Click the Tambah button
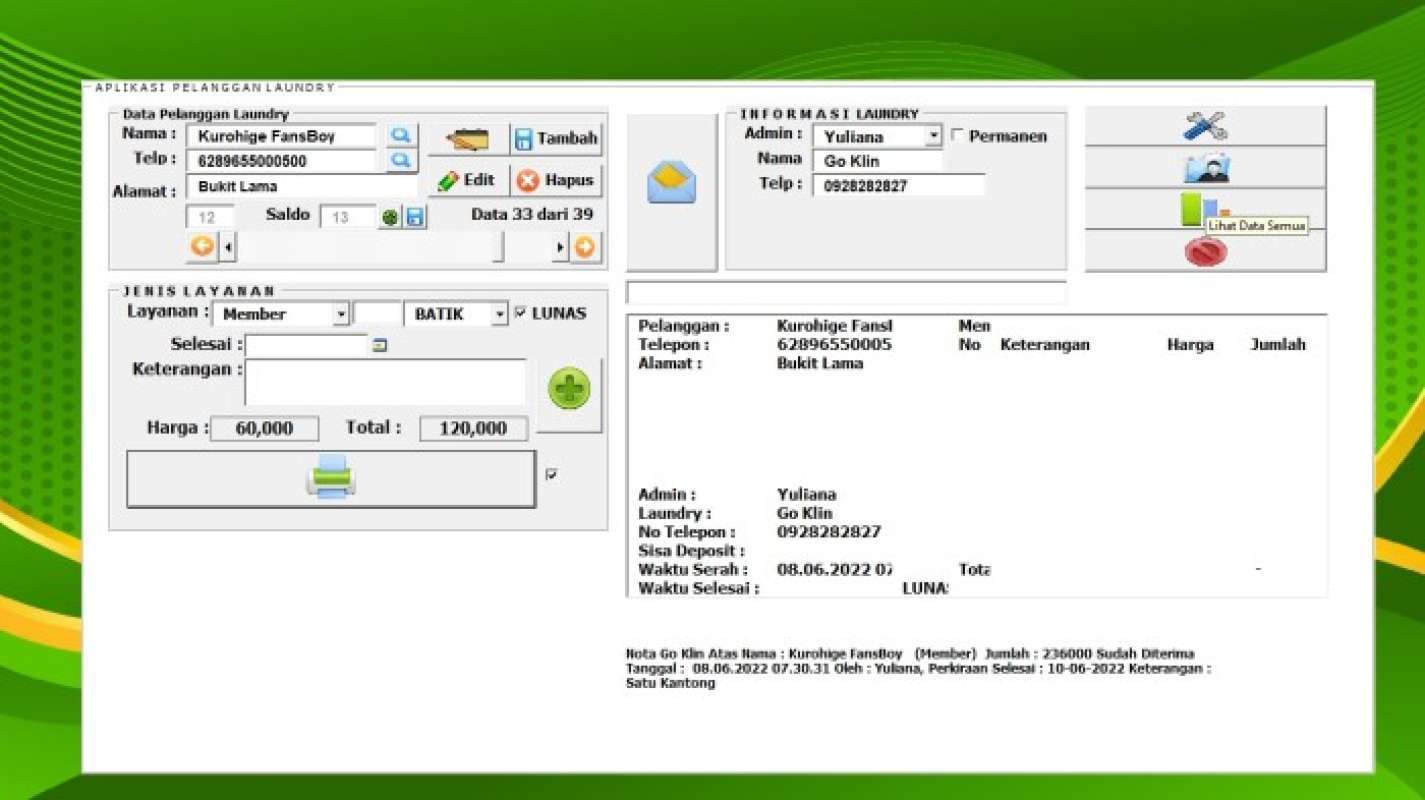1425x800 pixels. pos(556,139)
